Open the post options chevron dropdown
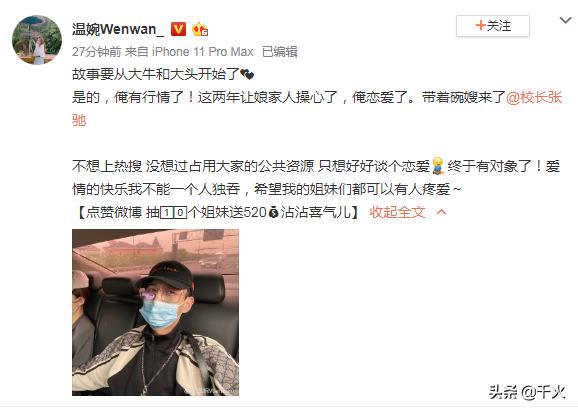 565,20
